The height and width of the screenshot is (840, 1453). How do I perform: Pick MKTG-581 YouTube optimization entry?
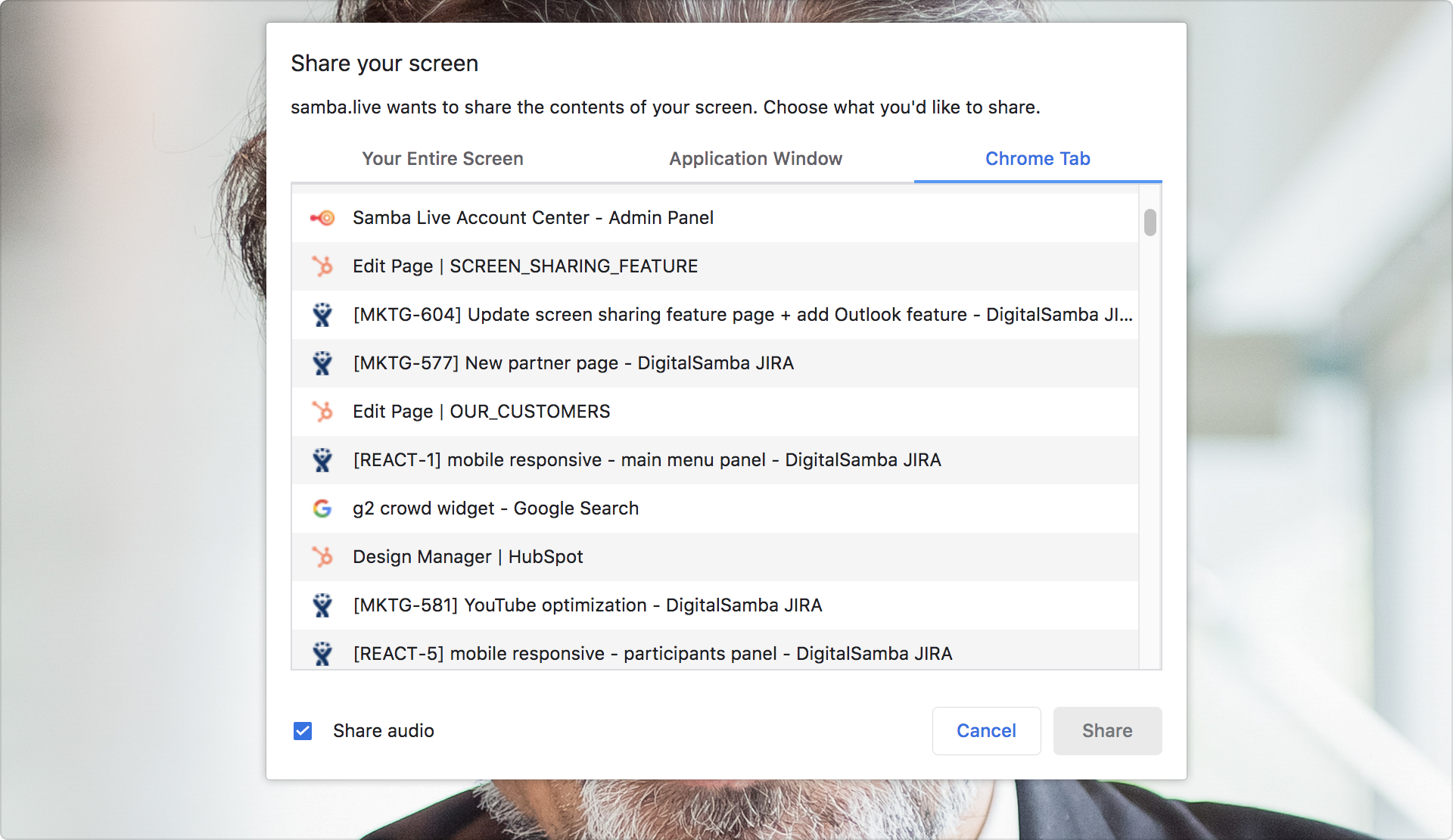[715, 605]
